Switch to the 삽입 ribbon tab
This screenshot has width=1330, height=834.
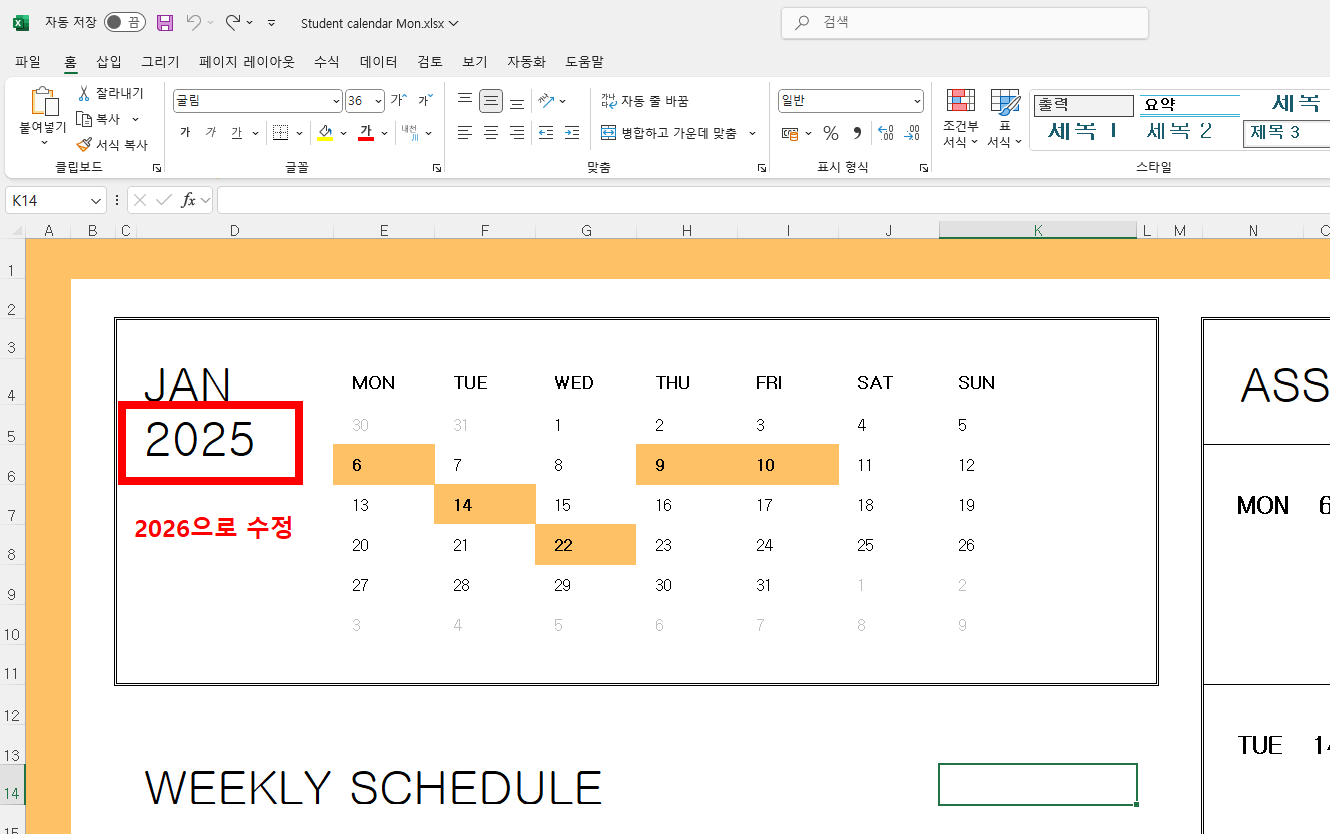[108, 61]
